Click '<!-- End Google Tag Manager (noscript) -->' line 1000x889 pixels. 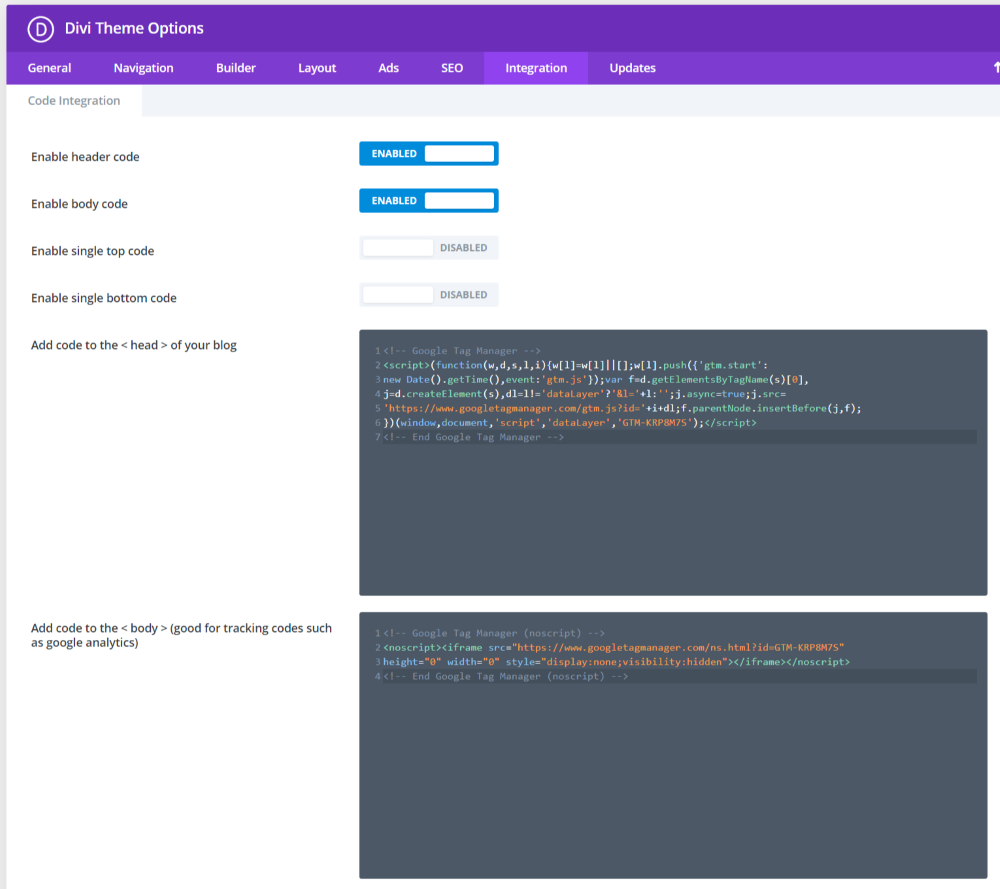[x=505, y=677]
